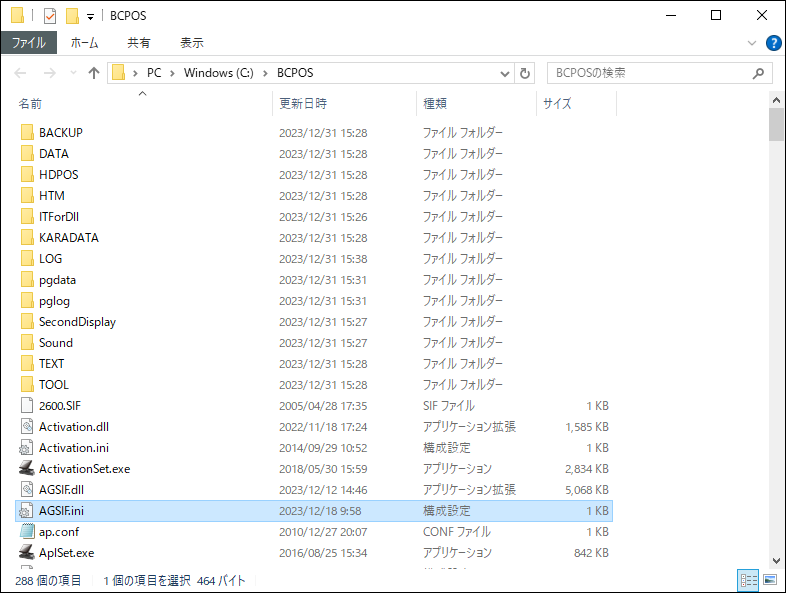This screenshot has width=786, height=593.
Task: Open the ファイル menu
Action: click(29, 43)
